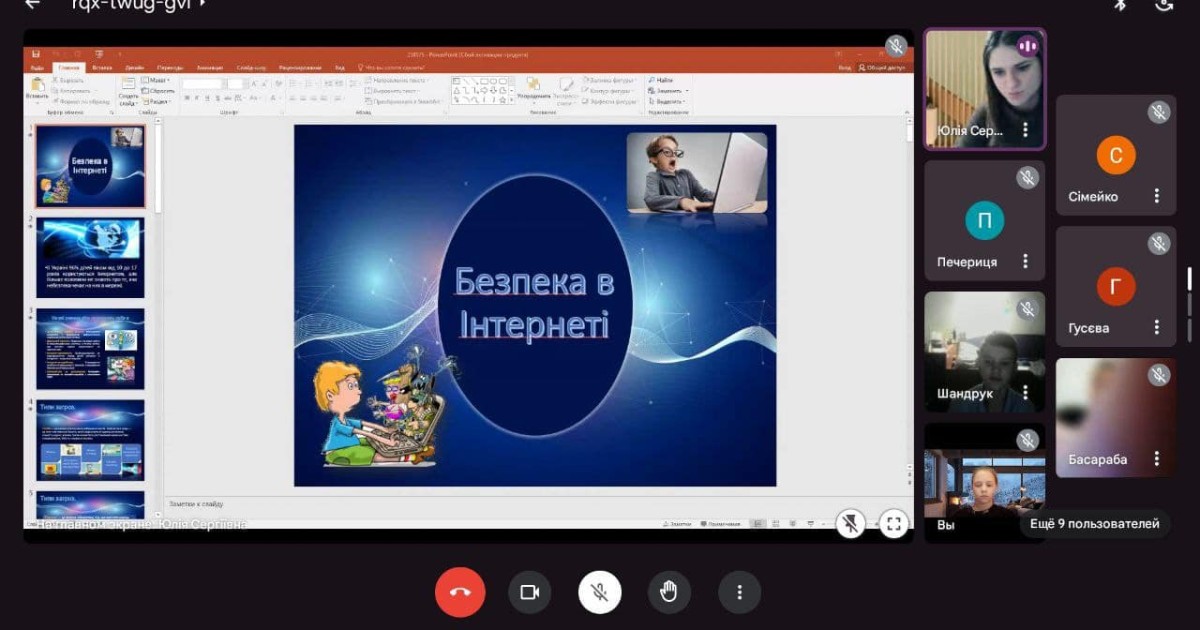Open options menu for Юлія Сер… tile

point(1025,130)
